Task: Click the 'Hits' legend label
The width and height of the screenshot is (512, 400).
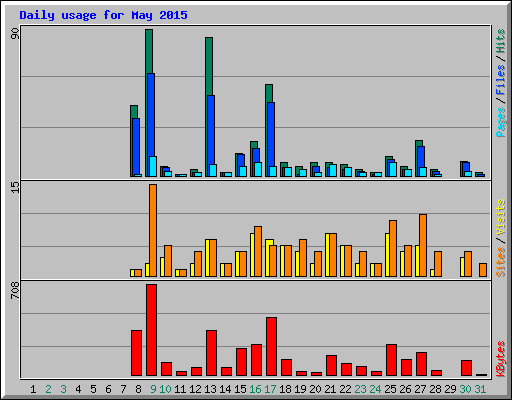Action: point(501,41)
